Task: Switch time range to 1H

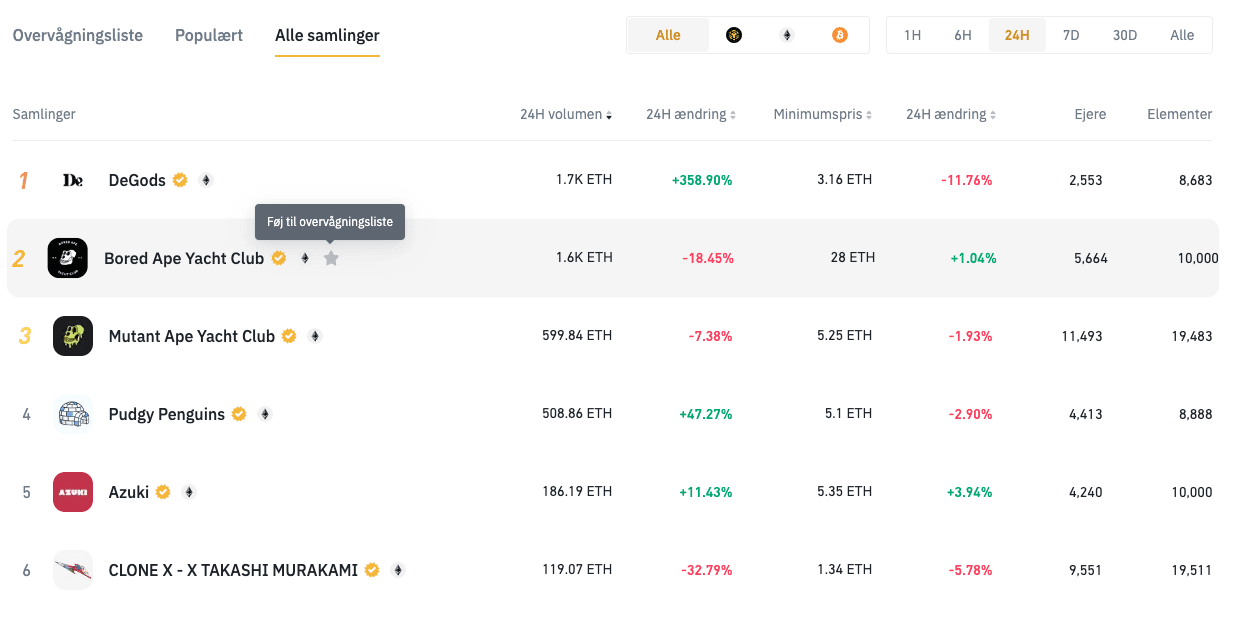Action: (912, 35)
